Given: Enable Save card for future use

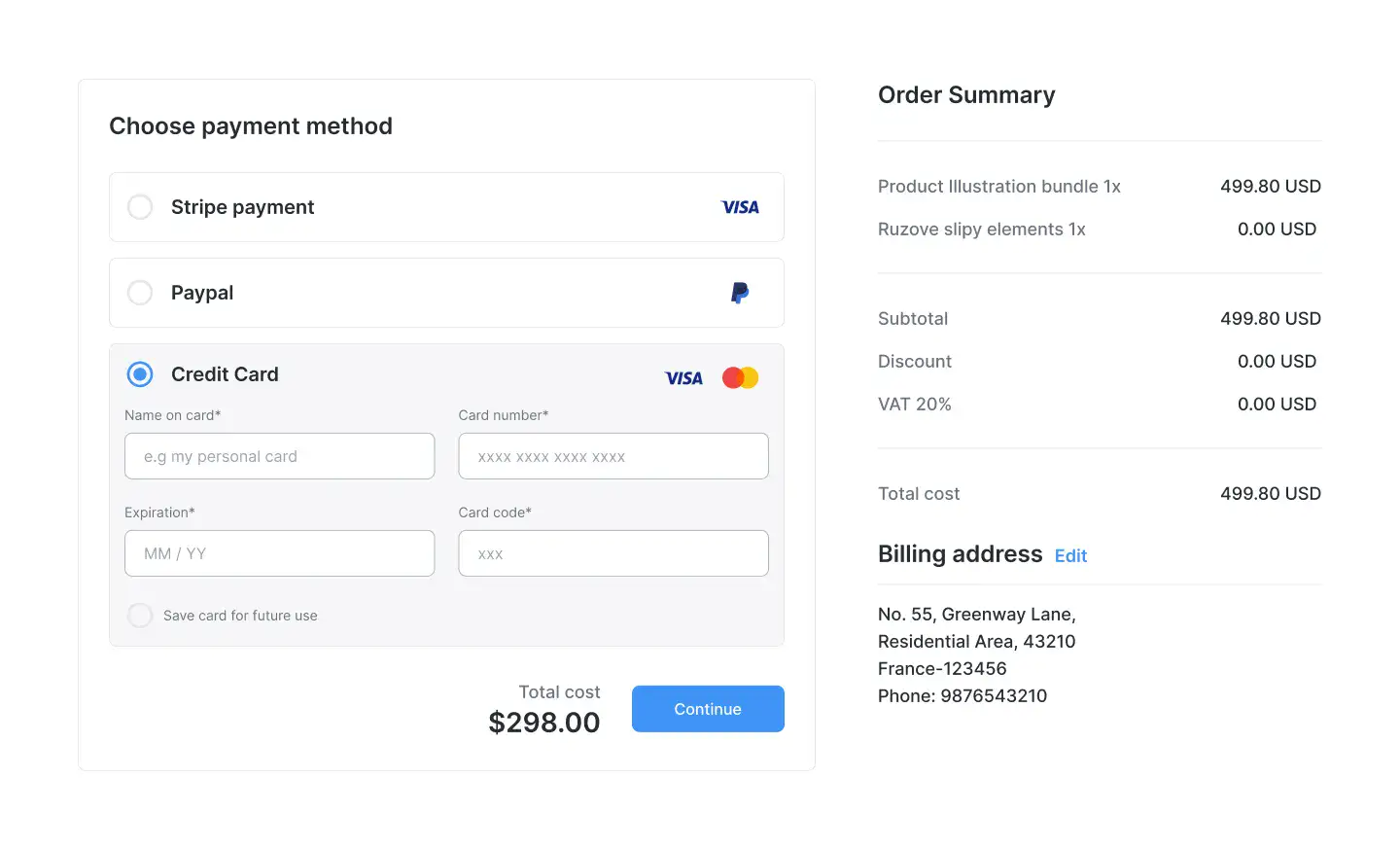Looking at the screenshot, I should pos(140,616).
